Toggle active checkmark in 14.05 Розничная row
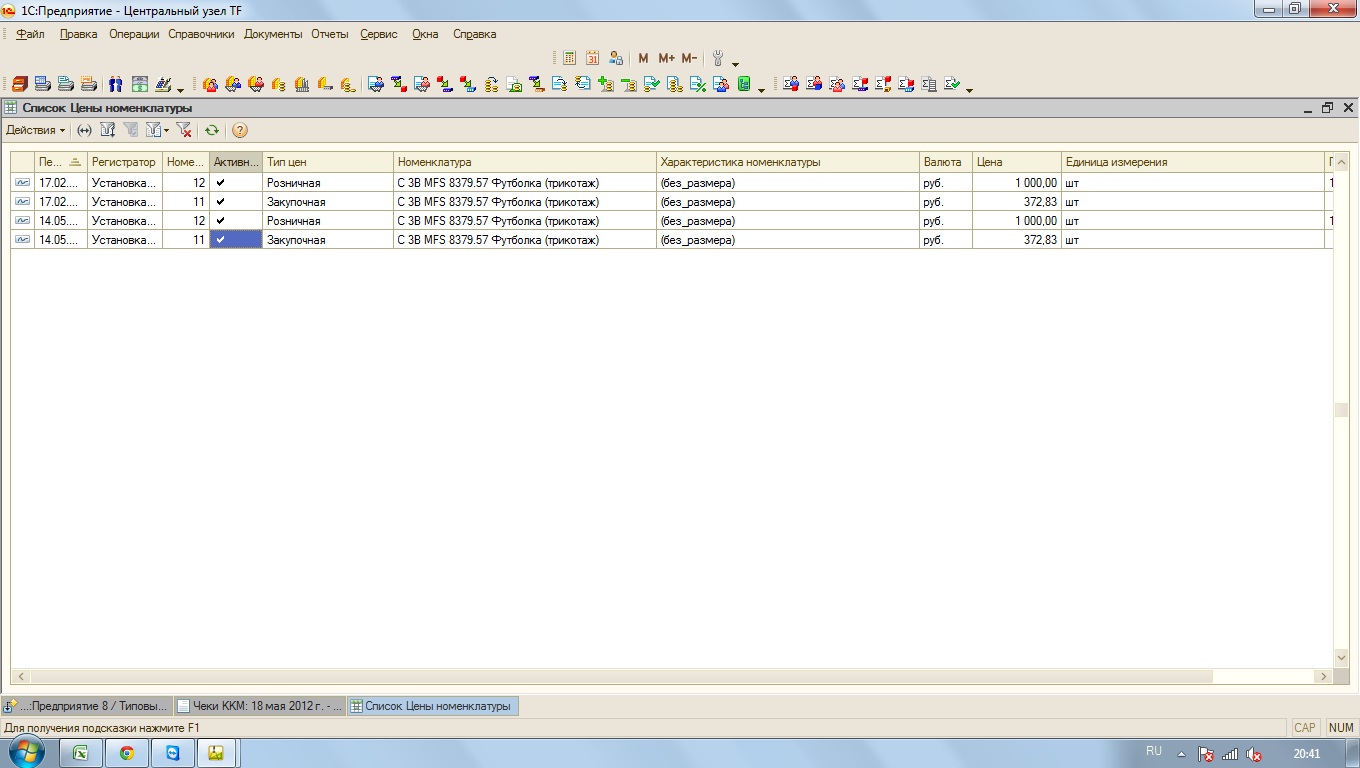 coord(221,221)
